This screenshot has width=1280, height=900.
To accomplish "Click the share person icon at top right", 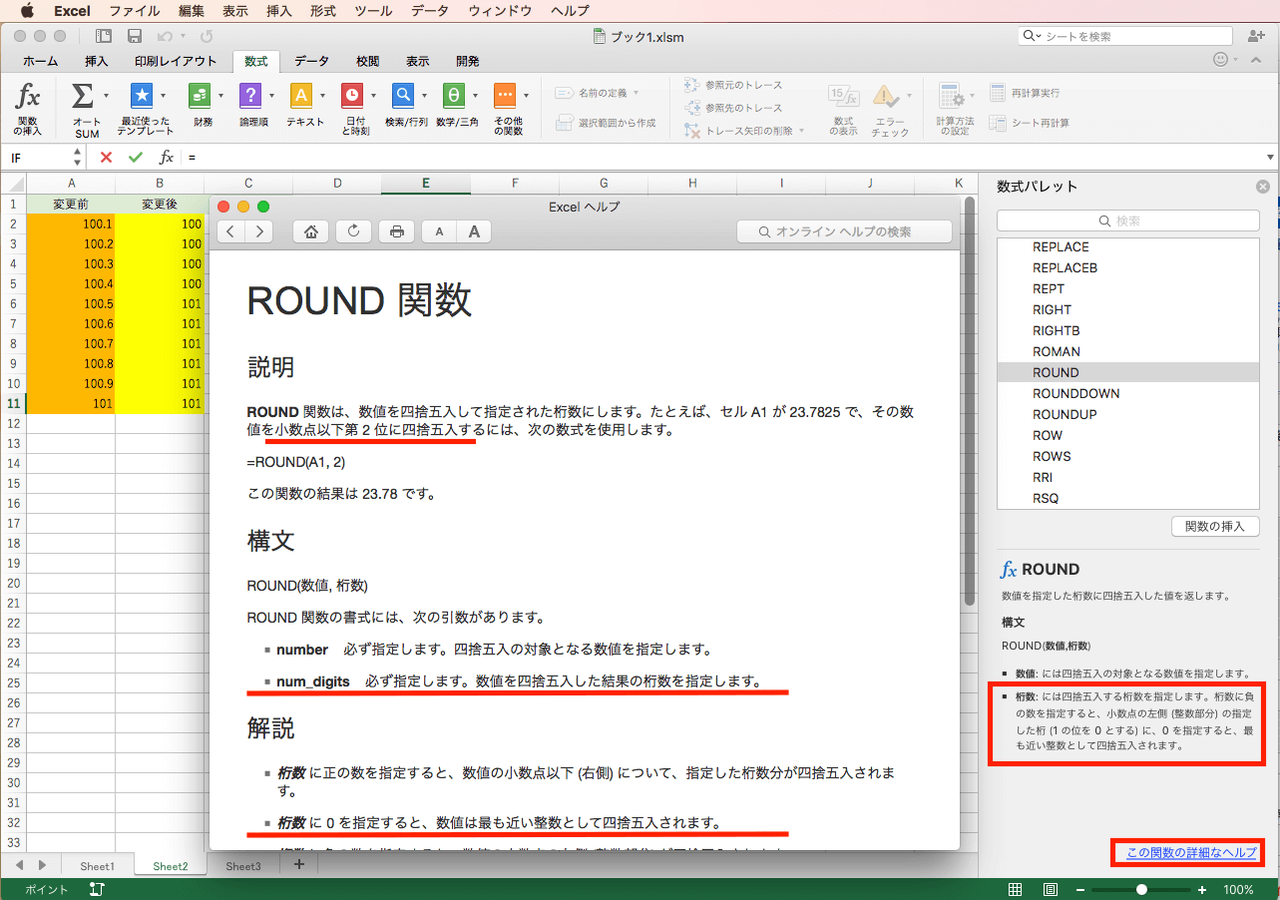I will tap(1255, 36).
